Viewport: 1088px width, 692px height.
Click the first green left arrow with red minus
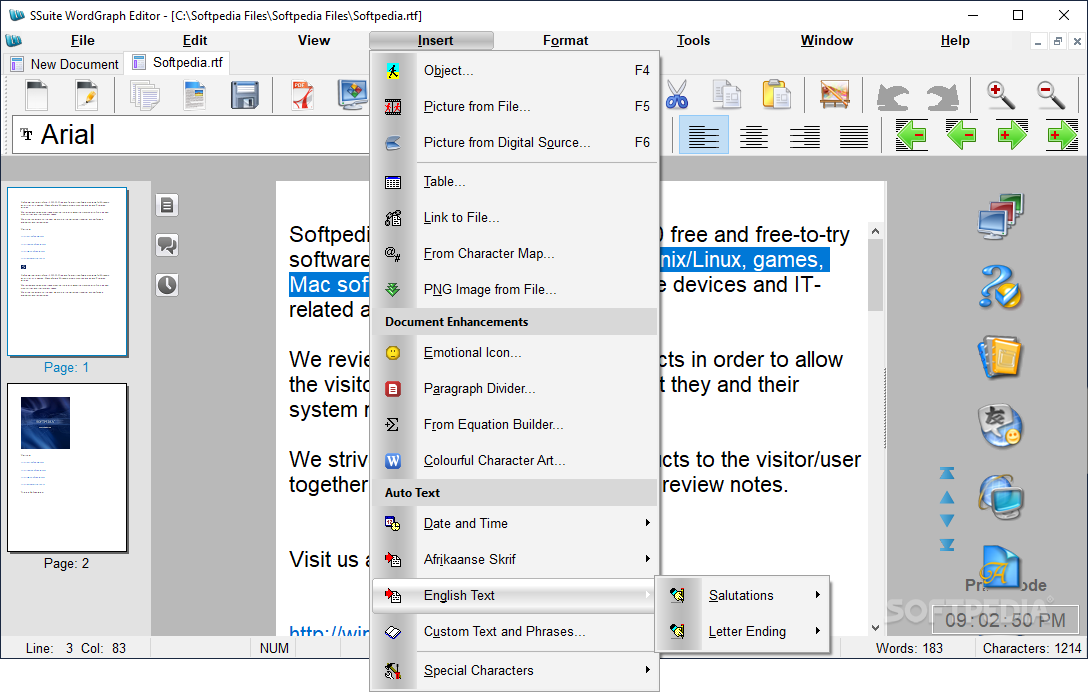911,135
